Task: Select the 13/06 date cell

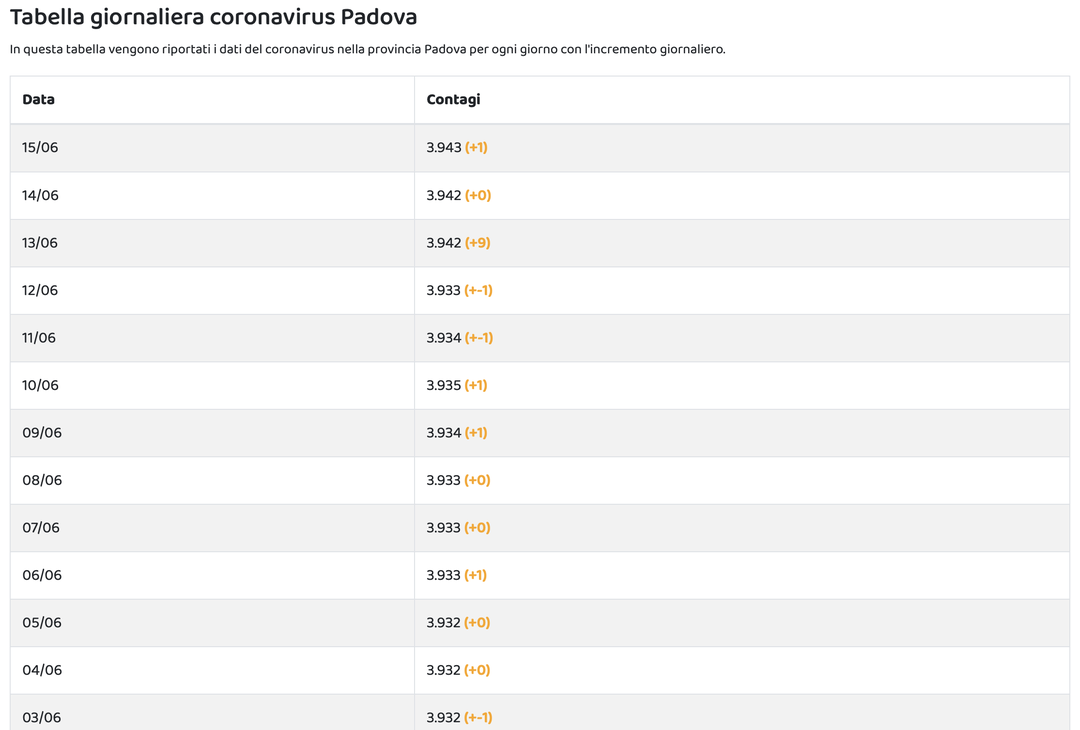Action: [40, 243]
